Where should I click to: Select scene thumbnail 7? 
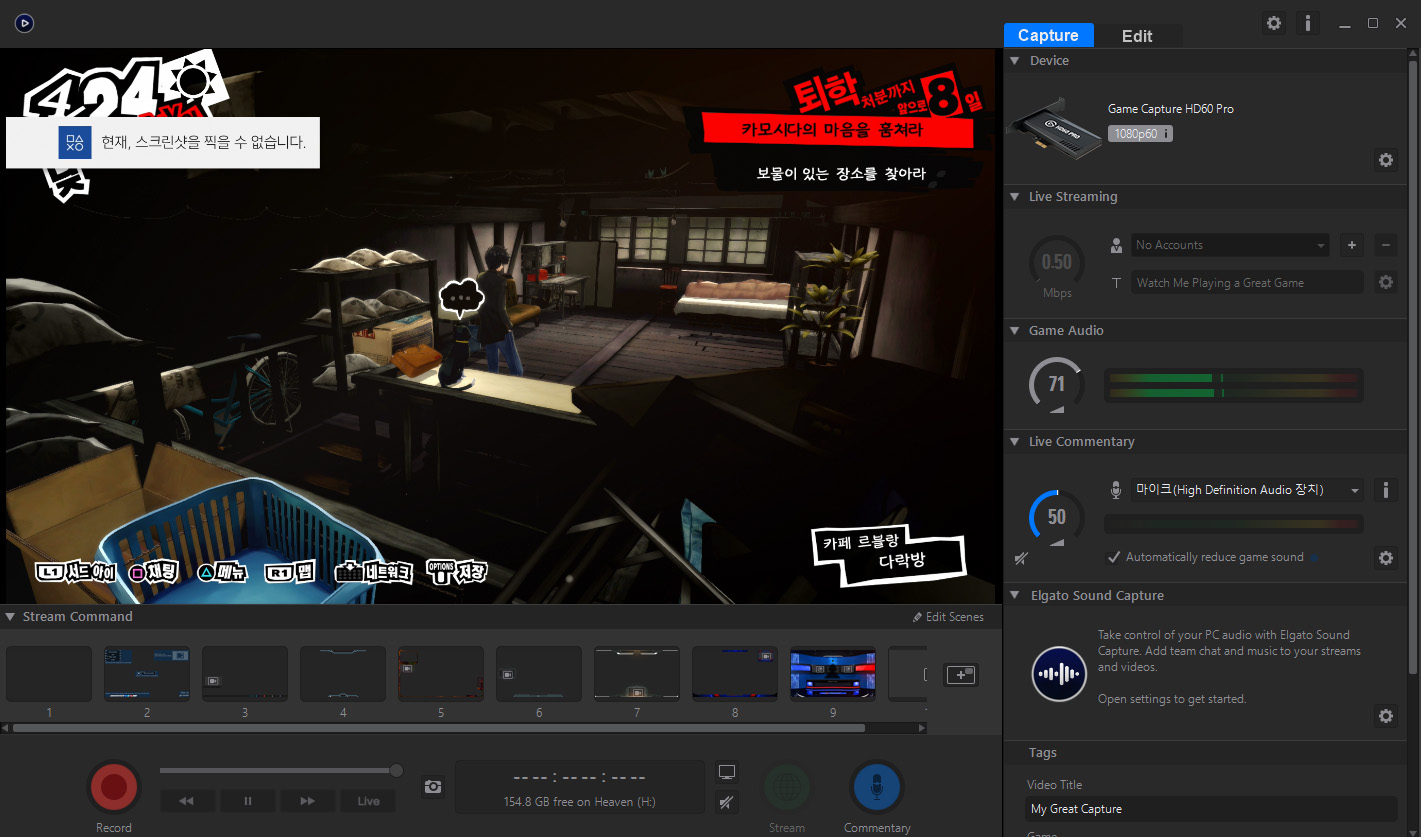(x=637, y=674)
